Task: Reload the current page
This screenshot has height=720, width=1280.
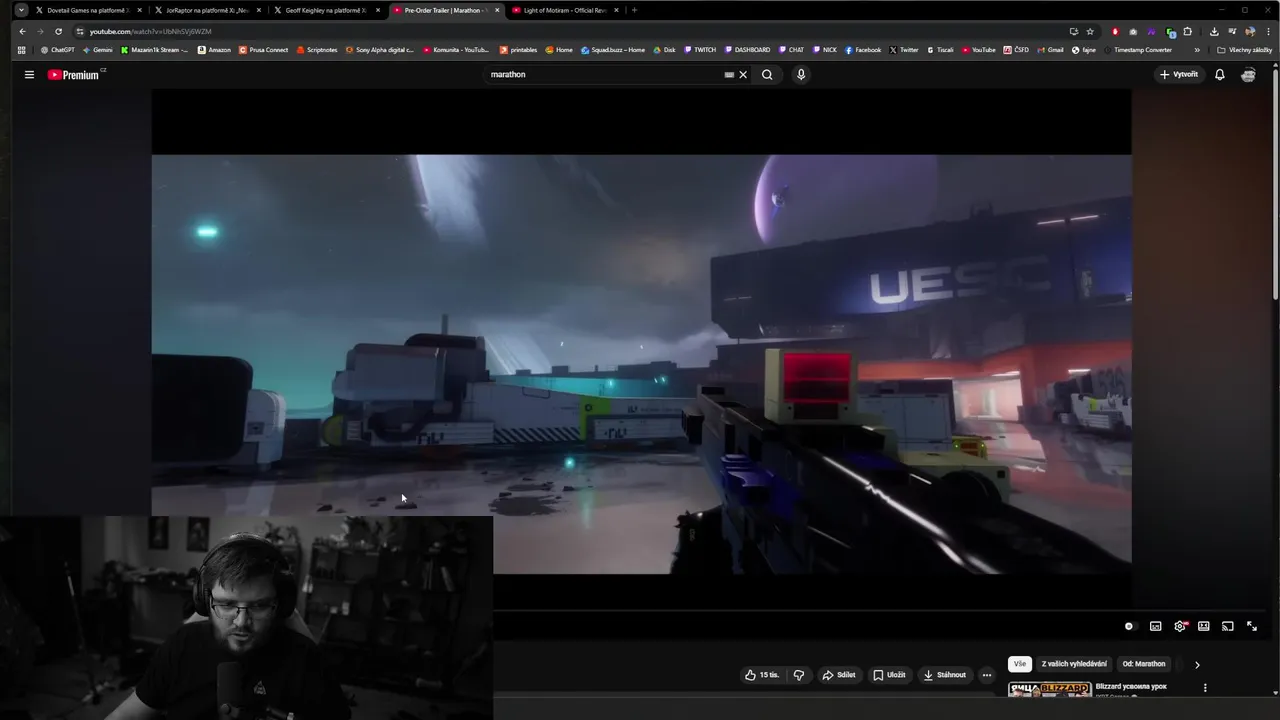Action: (x=58, y=31)
